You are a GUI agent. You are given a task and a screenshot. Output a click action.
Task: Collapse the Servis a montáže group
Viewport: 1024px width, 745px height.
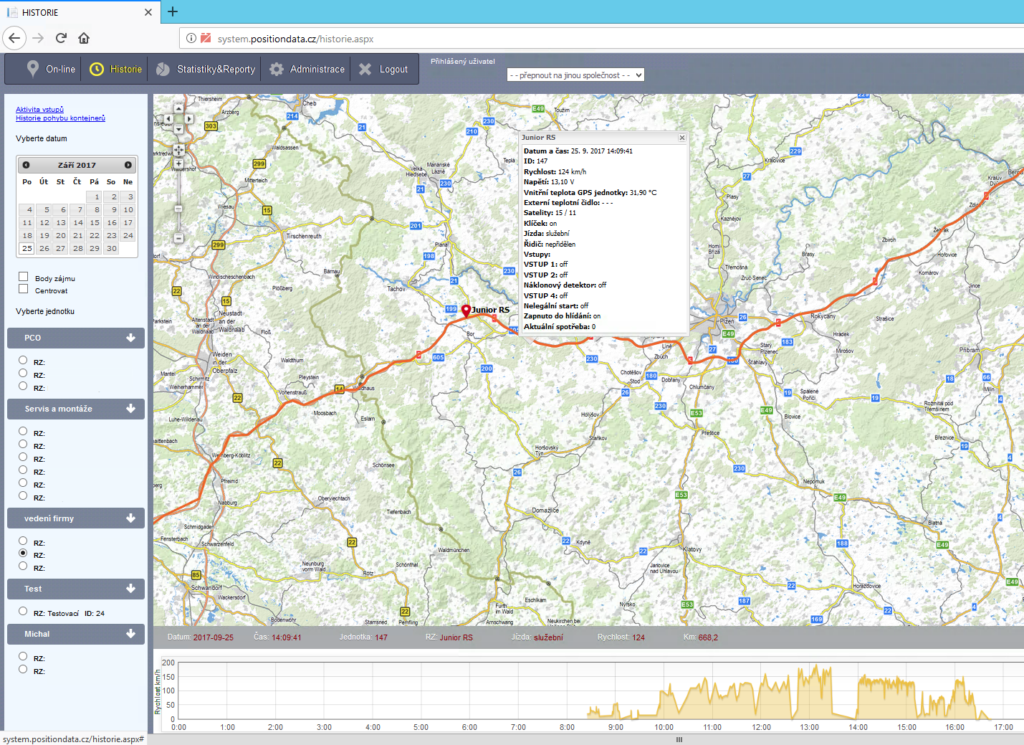[130, 408]
